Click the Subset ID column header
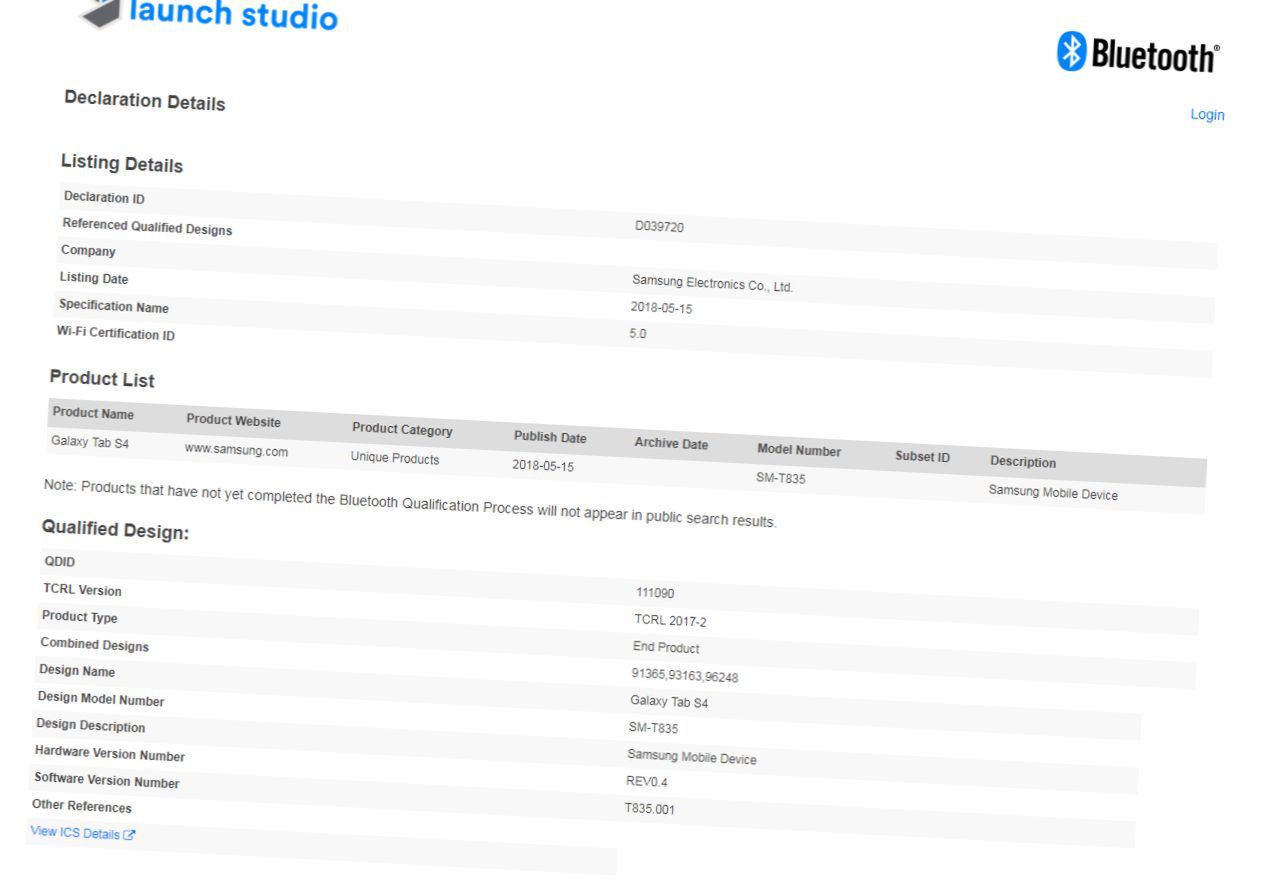 point(922,457)
